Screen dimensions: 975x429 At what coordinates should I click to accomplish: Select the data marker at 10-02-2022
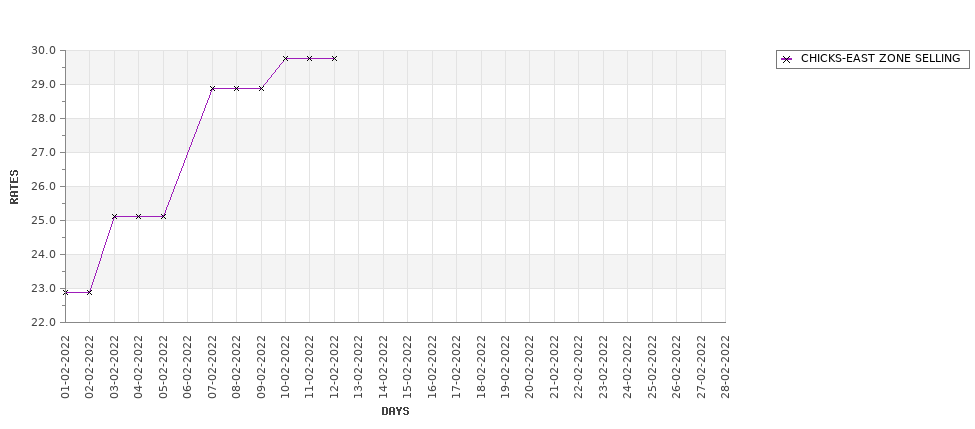[x=285, y=58]
